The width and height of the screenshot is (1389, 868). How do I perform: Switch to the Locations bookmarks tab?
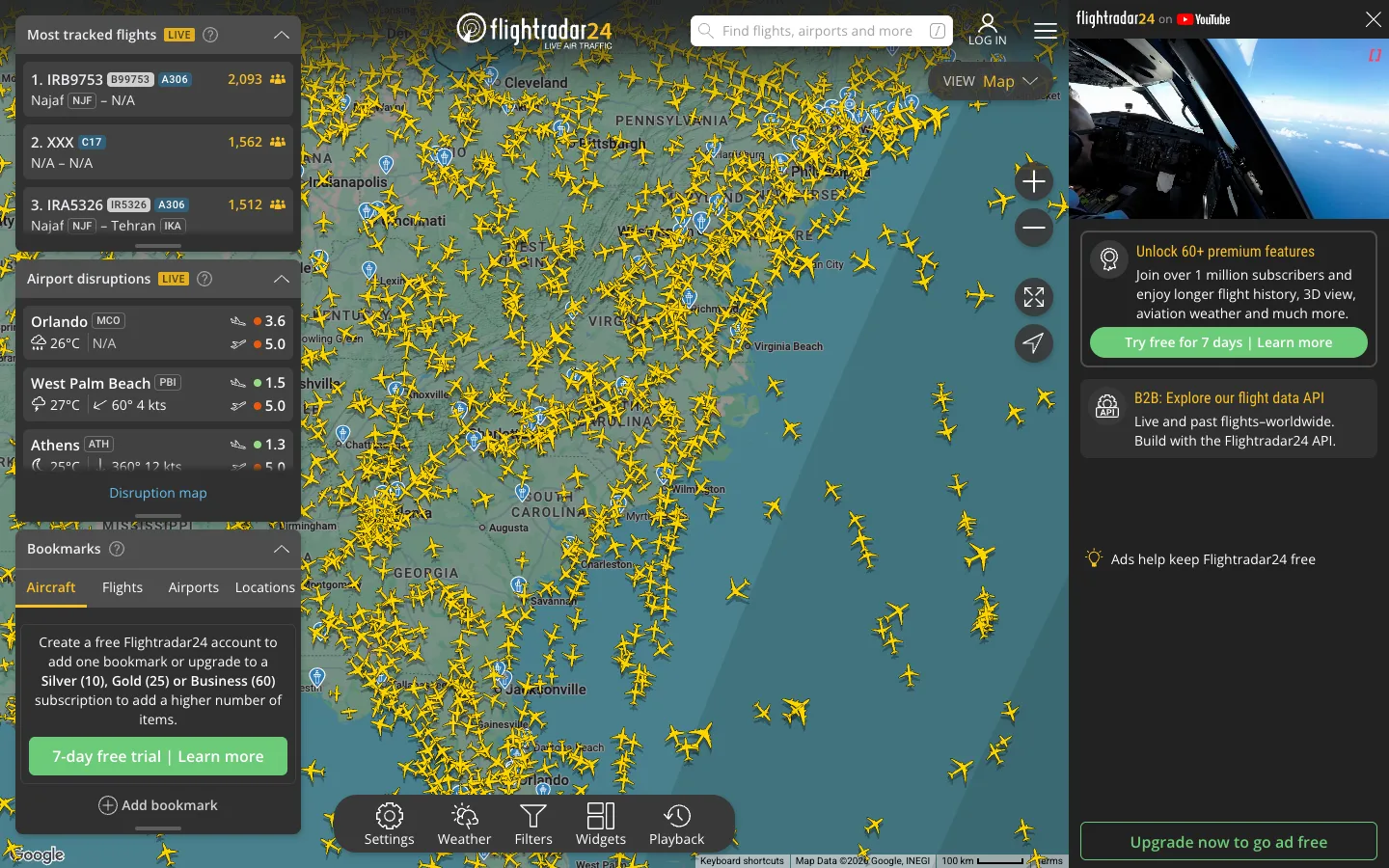265,587
